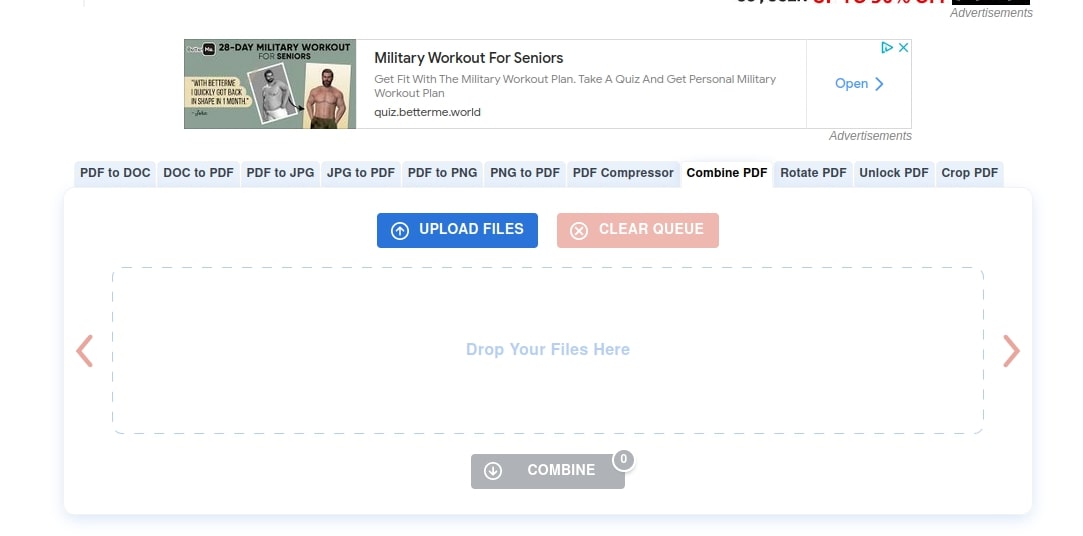Click the right carousel arrow

(x=1011, y=351)
